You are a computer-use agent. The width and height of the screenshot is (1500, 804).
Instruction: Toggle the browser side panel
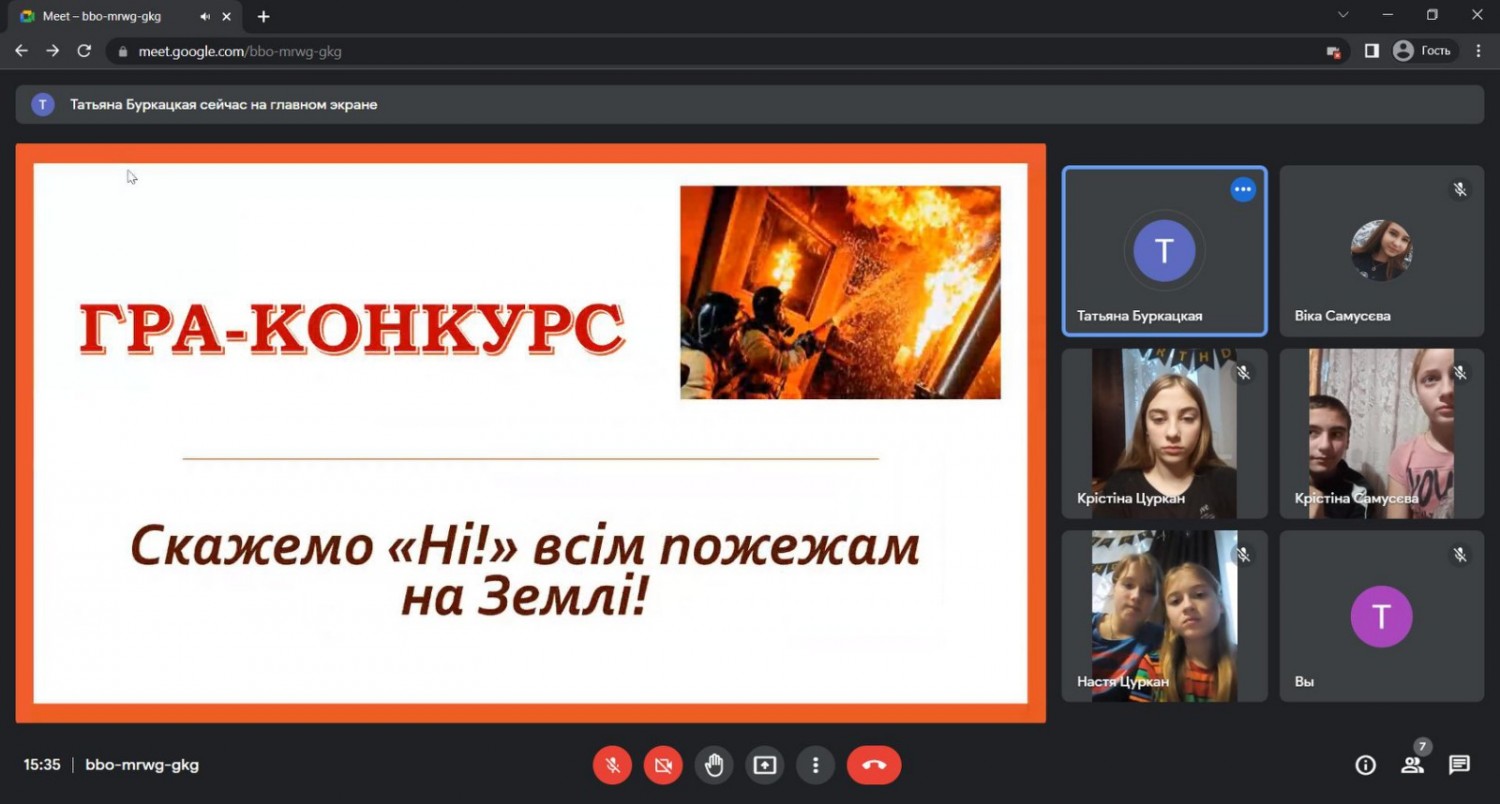click(x=1372, y=51)
